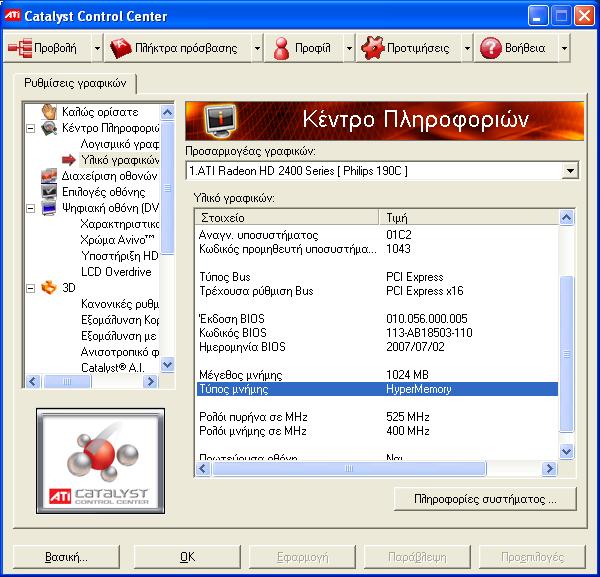
Task: Select Κανονικές ρυθμίσεις under 3D
Action: (120, 304)
